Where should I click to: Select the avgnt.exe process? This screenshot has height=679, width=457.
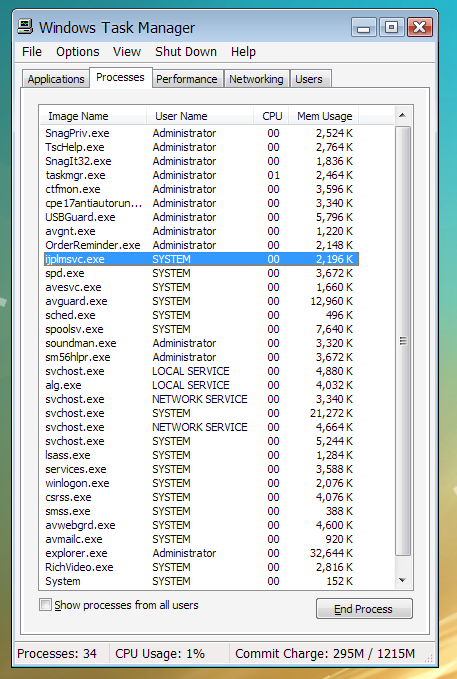click(201, 231)
